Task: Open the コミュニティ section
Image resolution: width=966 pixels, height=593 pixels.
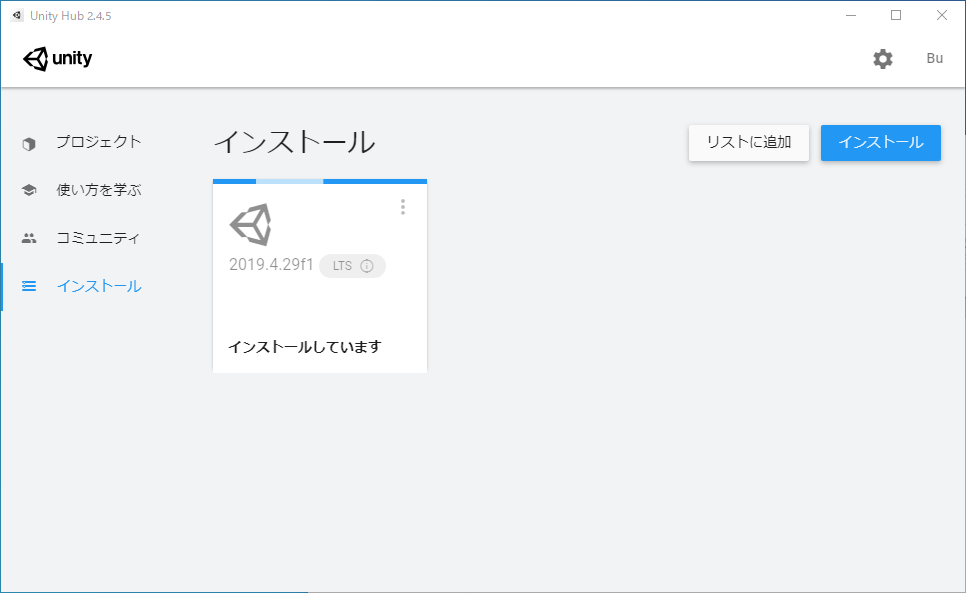Action: tap(89, 237)
